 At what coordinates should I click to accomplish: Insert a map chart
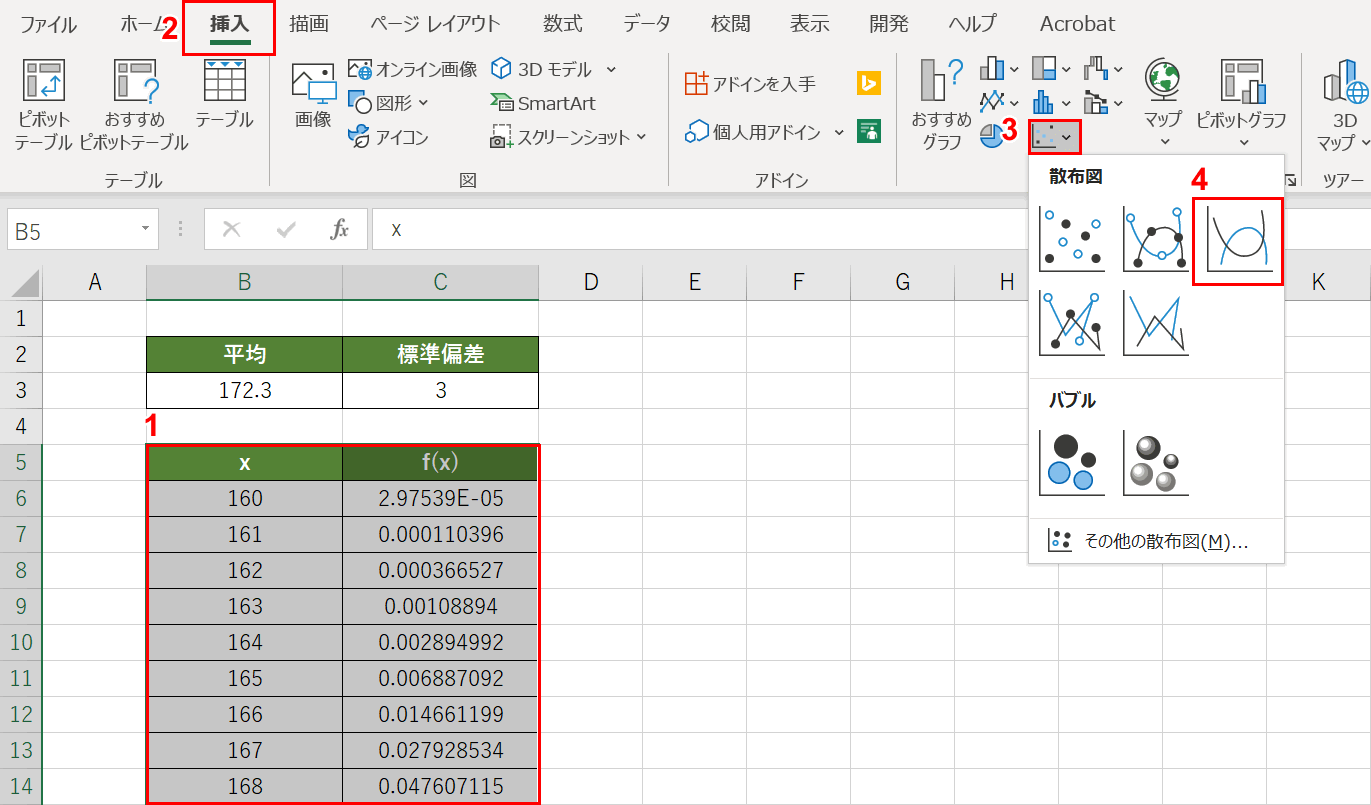pyautogui.click(x=1160, y=97)
